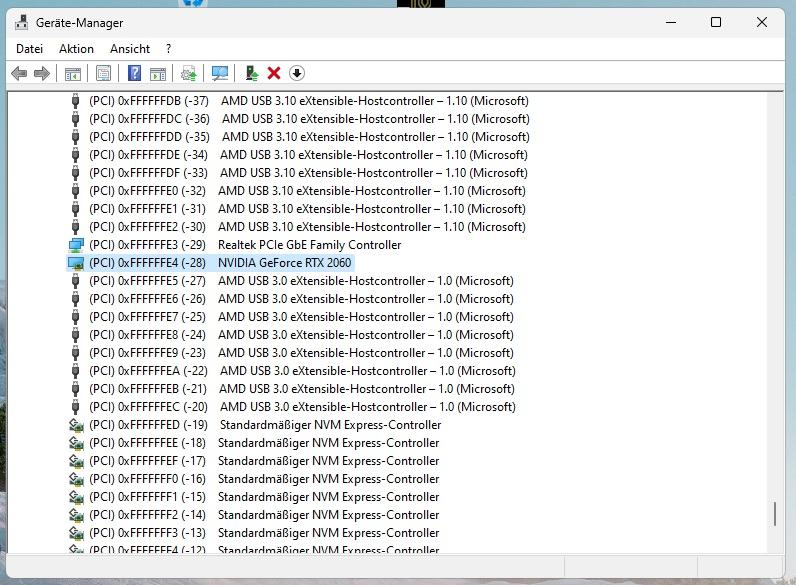This screenshot has width=796, height=585.
Task: Click the circled down-arrow disable device icon
Action: tap(297, 74)
